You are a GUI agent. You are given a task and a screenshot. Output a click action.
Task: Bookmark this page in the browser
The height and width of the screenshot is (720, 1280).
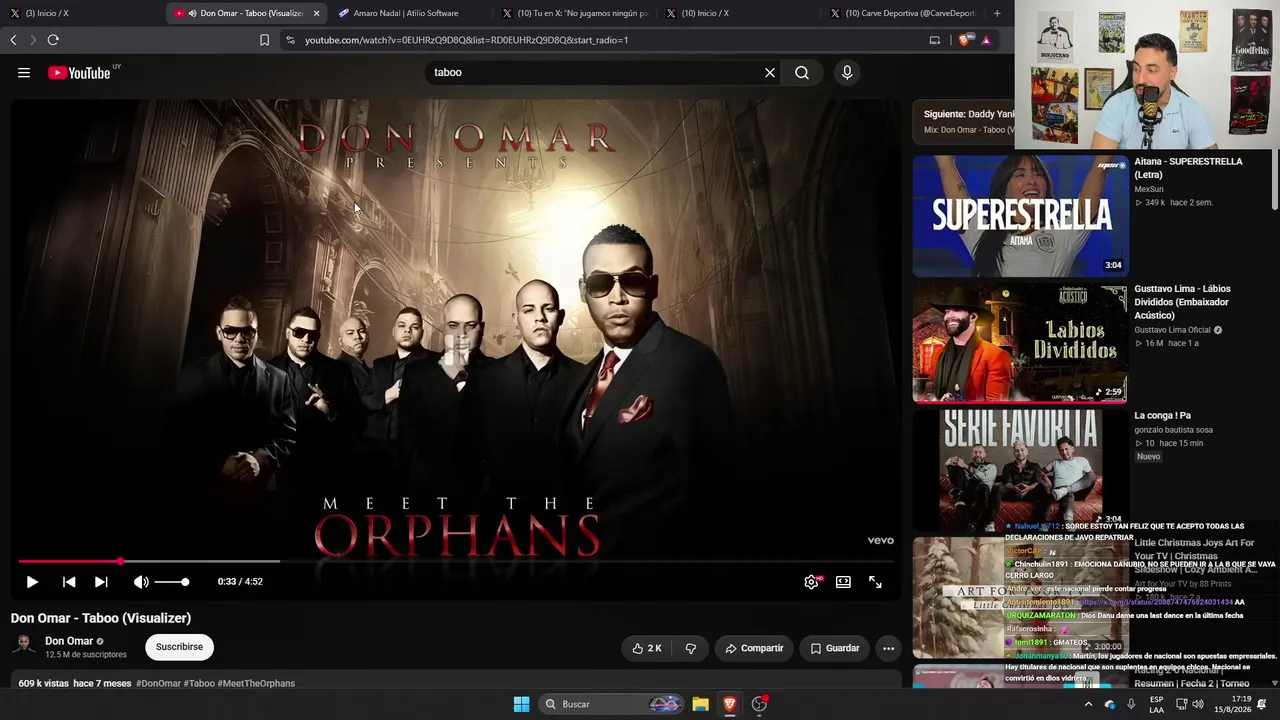(x=264, y=40)
